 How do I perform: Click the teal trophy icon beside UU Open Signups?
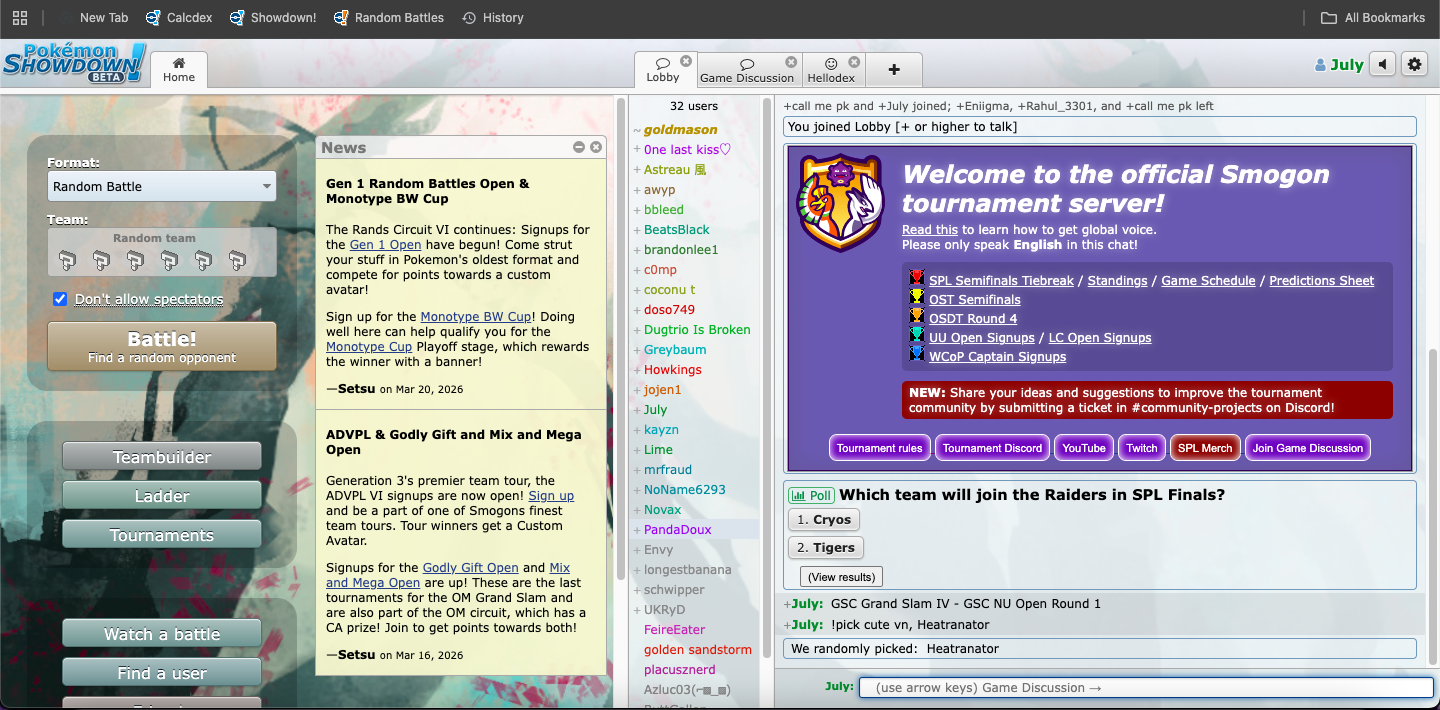click(x=916, y=335)
